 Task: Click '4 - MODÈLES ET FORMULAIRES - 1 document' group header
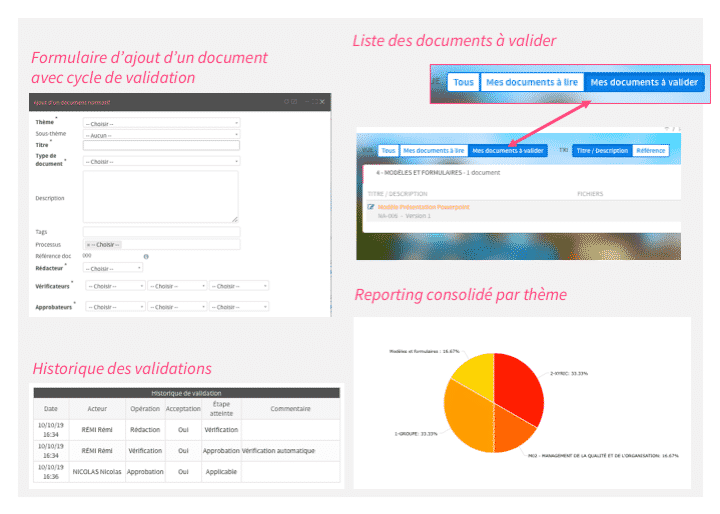pyautogui.click(x=438, y=173)
